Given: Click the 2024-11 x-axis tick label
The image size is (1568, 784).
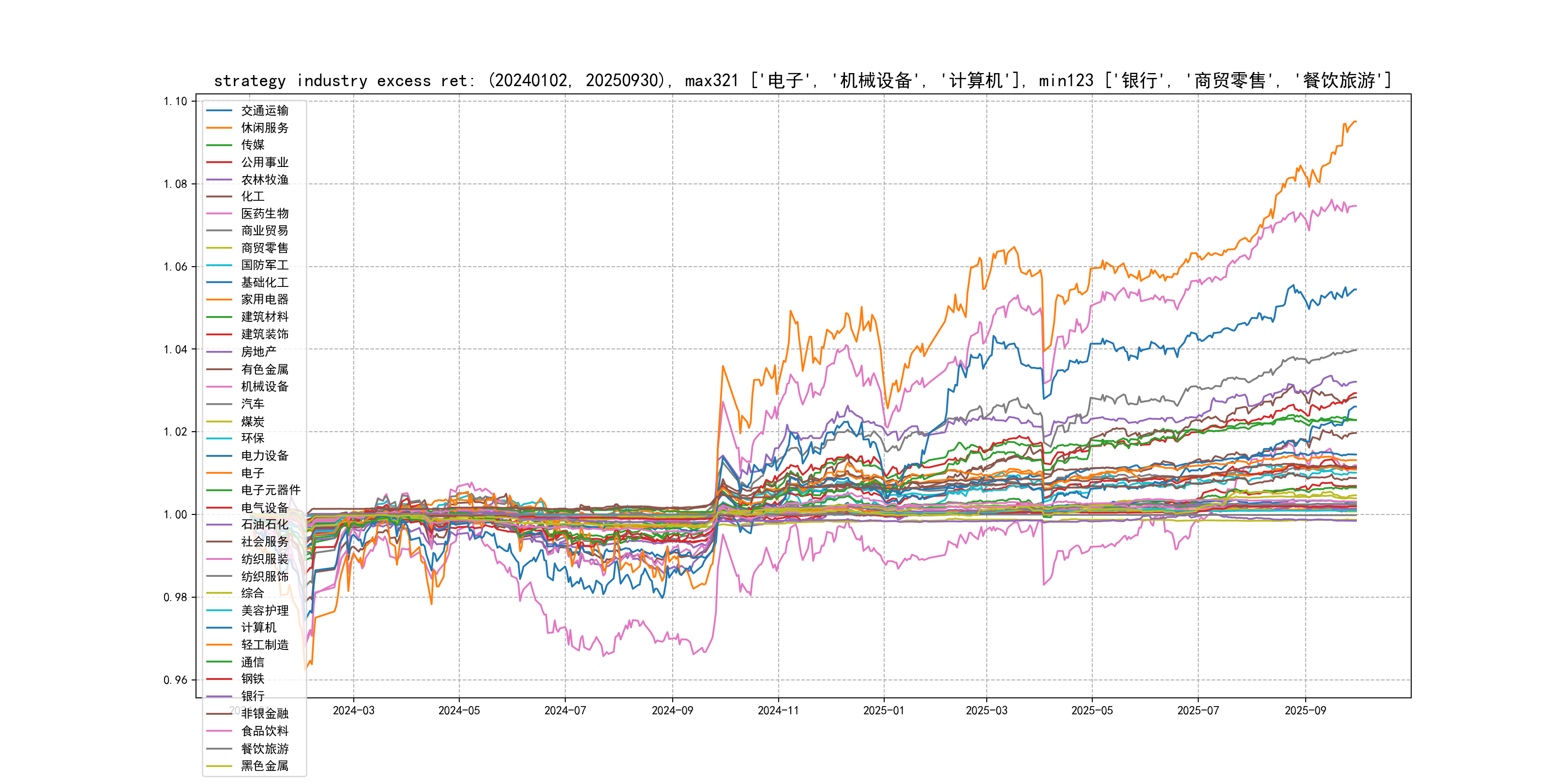Looking at the screenshot, I should tap(778, 711).
